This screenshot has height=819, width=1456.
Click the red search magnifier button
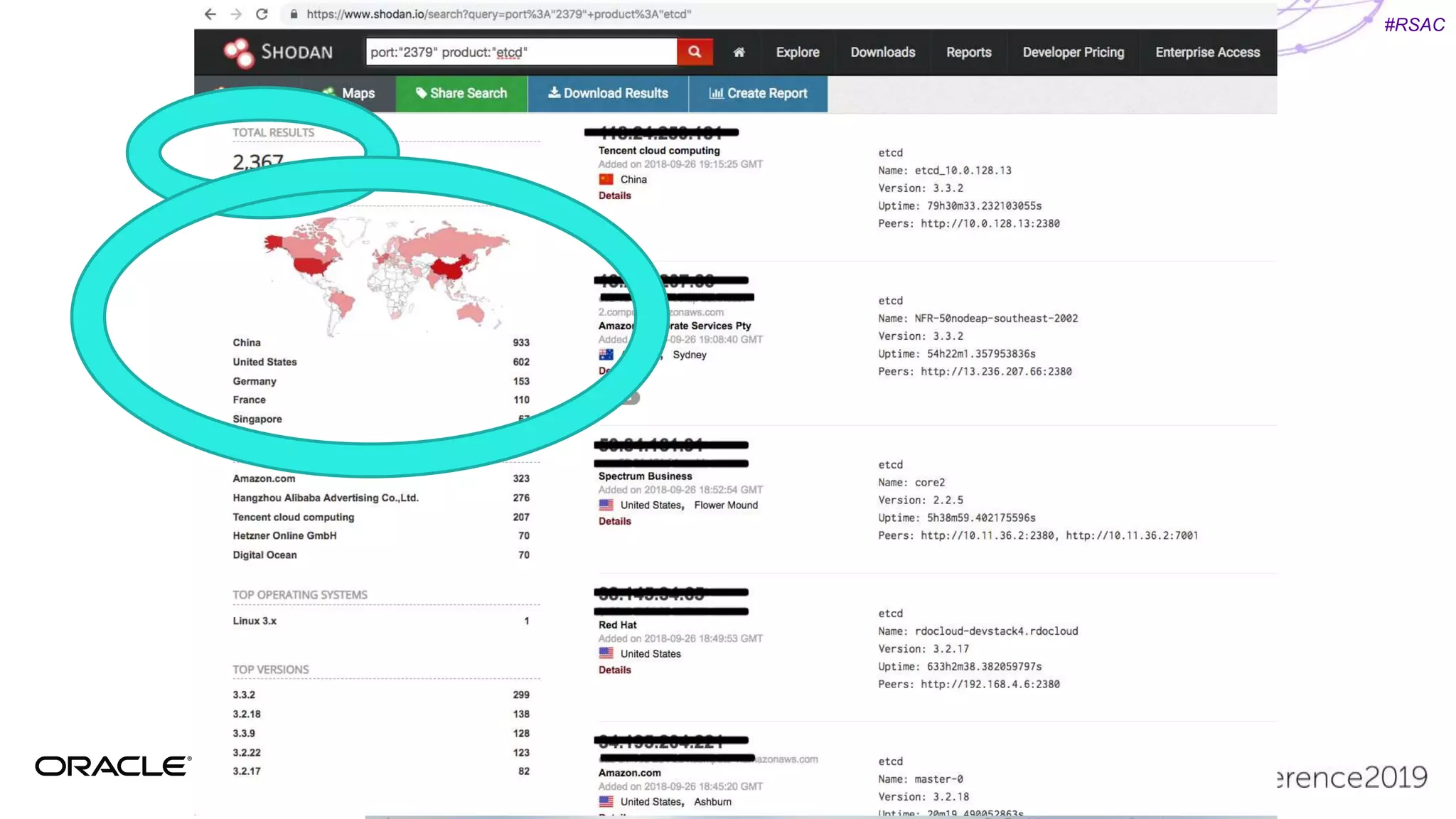point(695,52)
